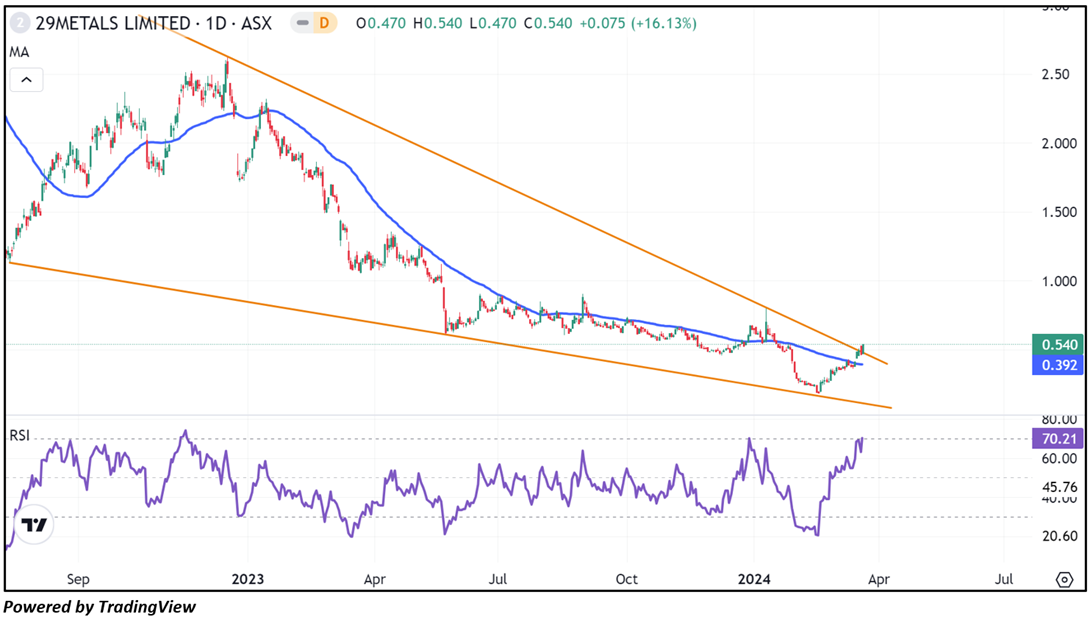Click the 20.60 RSI axis label
Screen dimensions: 1090x617
1059,536
